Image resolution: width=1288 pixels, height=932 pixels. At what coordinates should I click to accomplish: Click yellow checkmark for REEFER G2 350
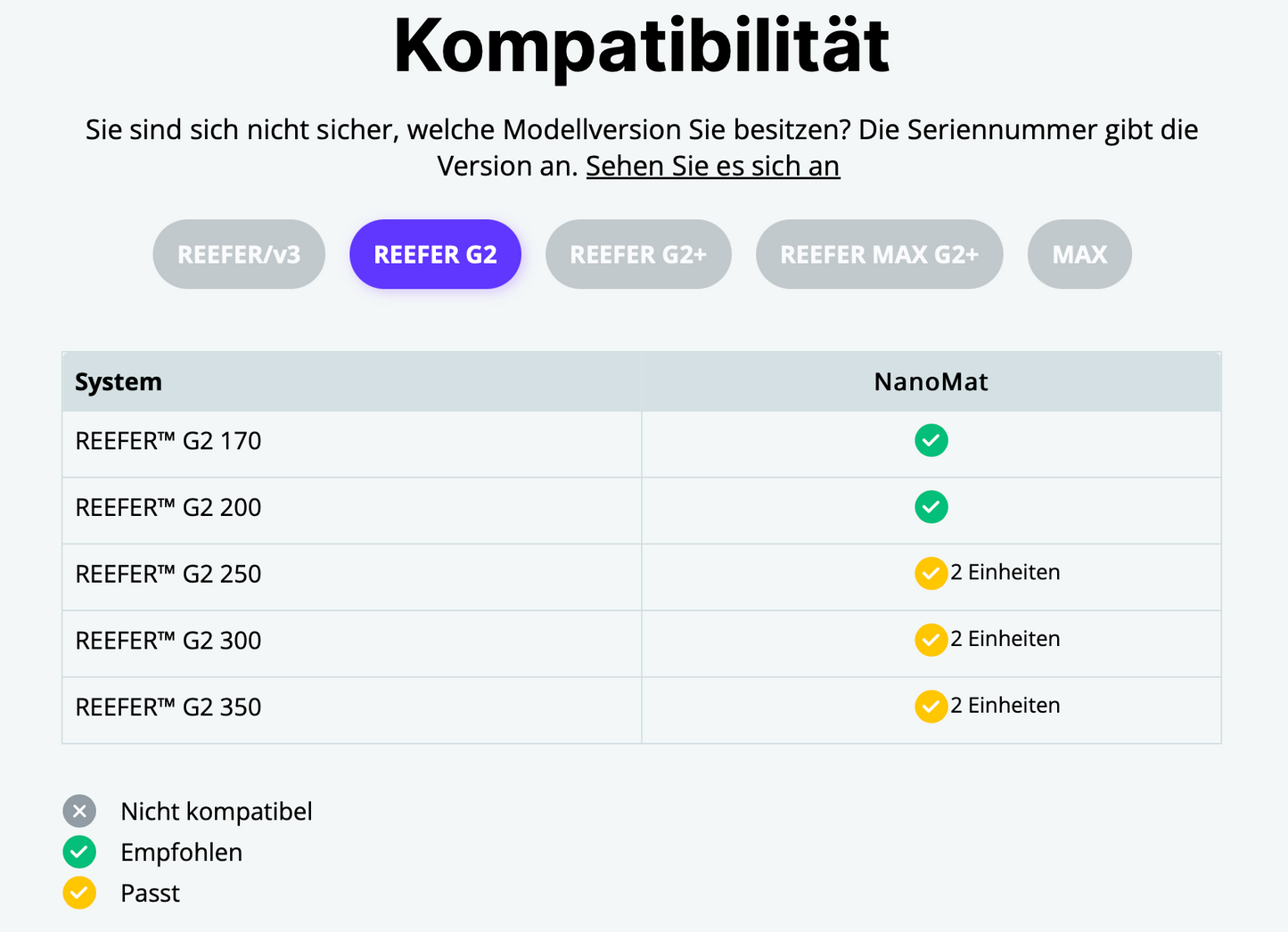tap(931, 707)
